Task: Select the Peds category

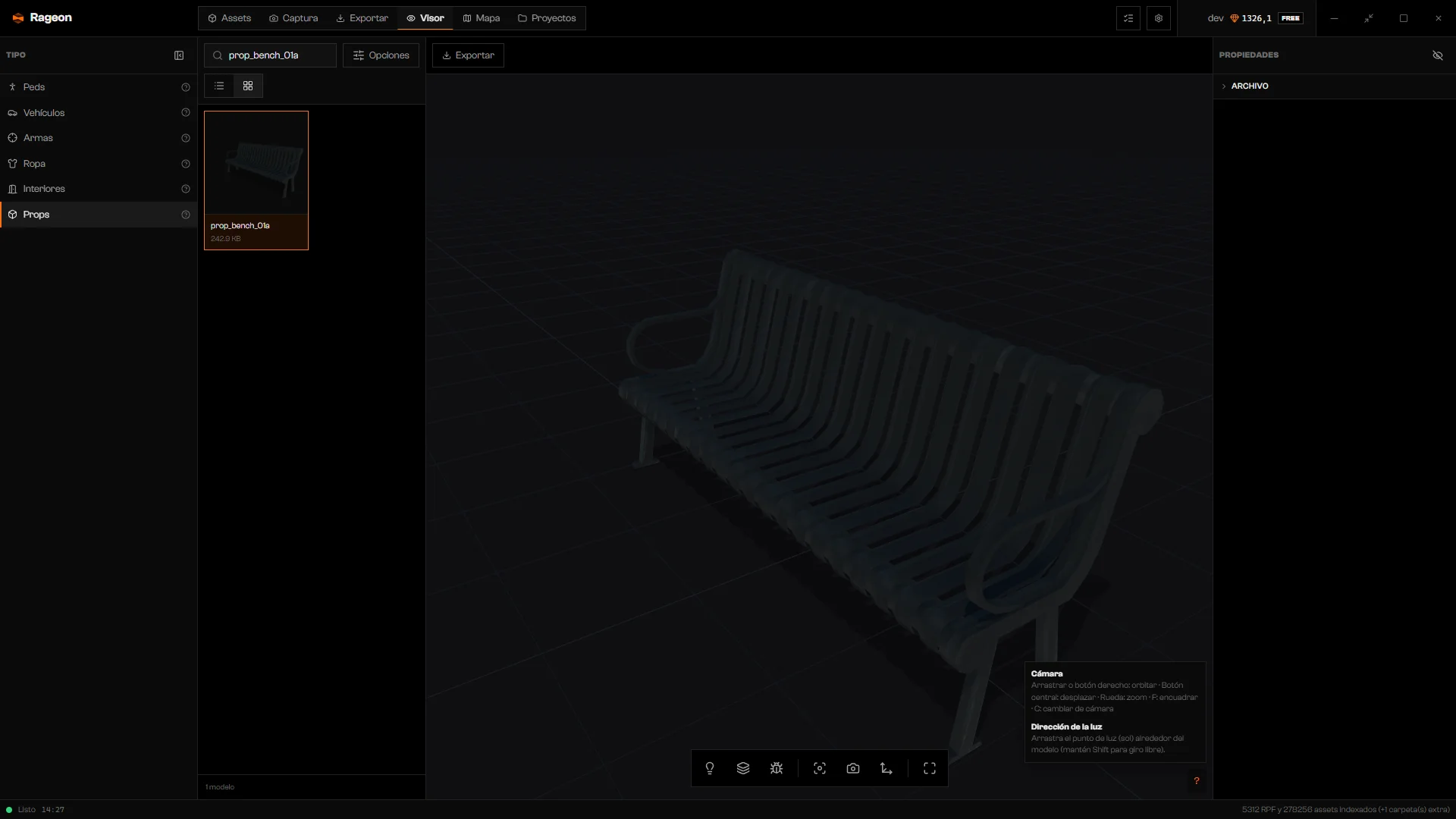Action: click(99, 87)
